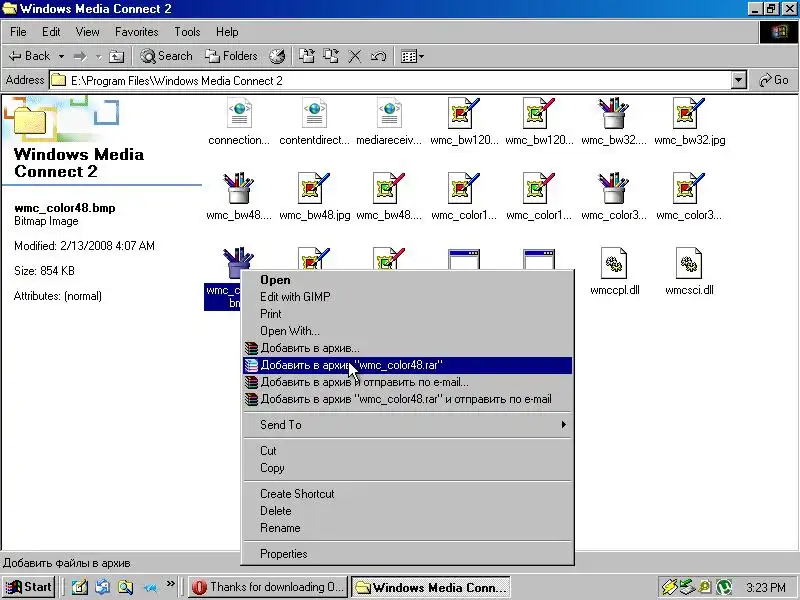Choose Cut in the context menu
The height and width of the screenshot is (600, 800).
[x=407, y=451]
